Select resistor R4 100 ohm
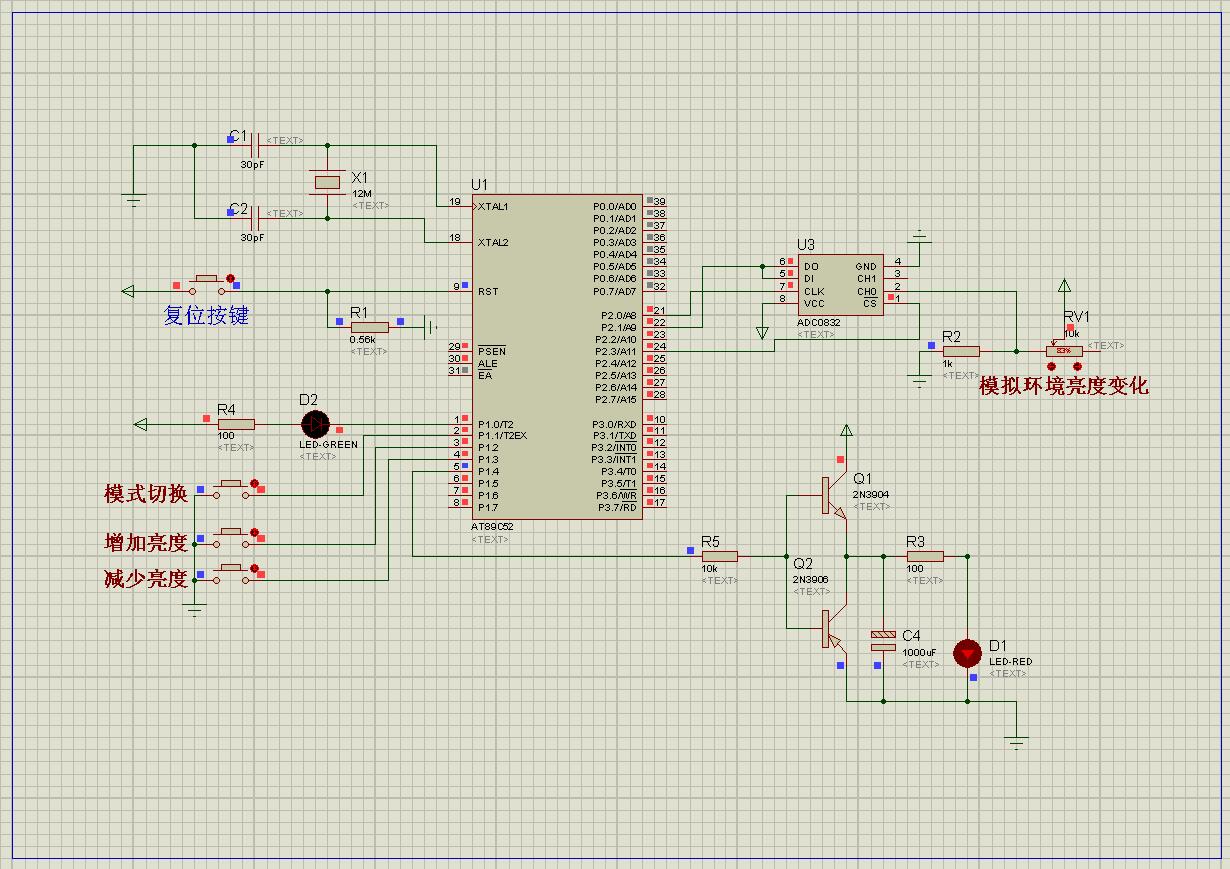The image size is (1230, 869). (x=235, y=424)
